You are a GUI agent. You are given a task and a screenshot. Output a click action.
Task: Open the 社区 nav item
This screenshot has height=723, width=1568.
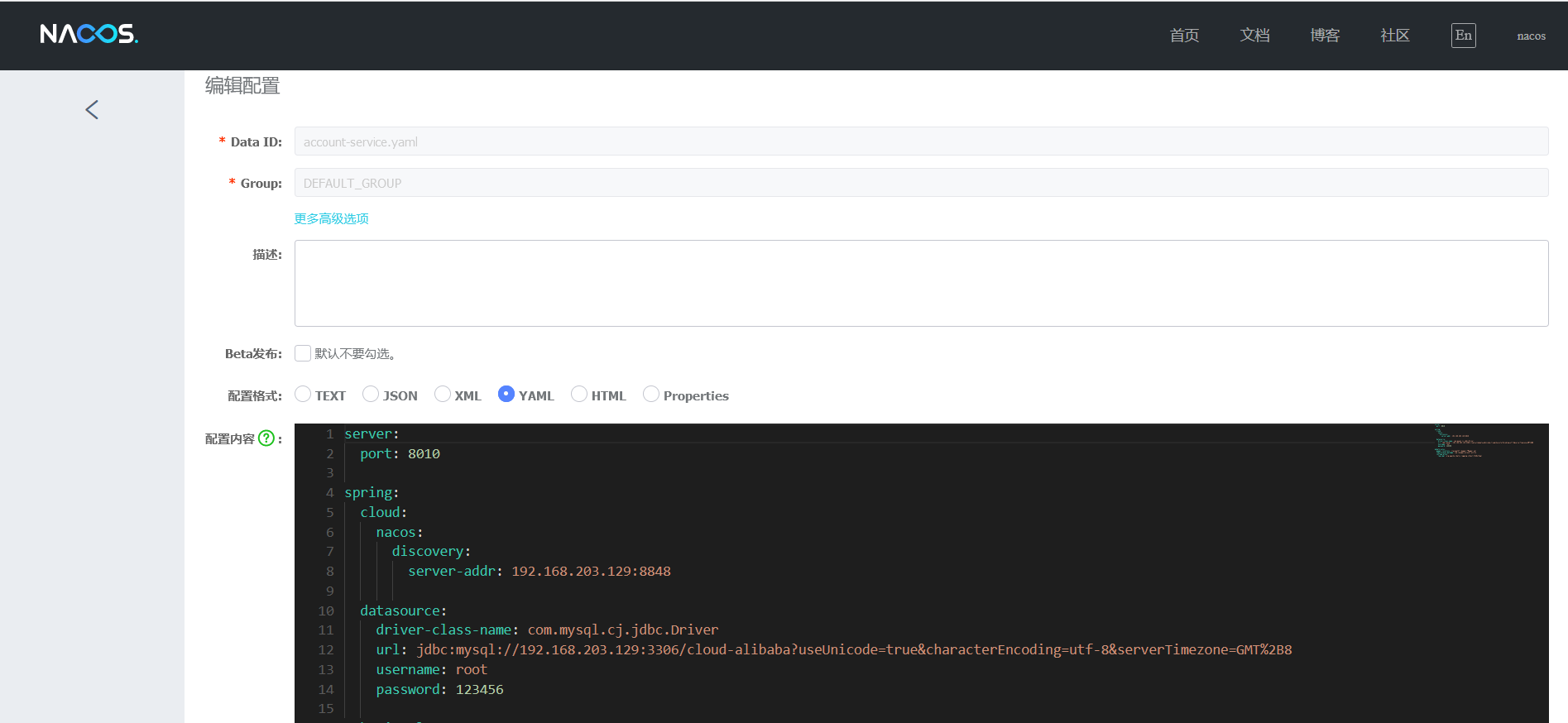(x=1395, y=36)
